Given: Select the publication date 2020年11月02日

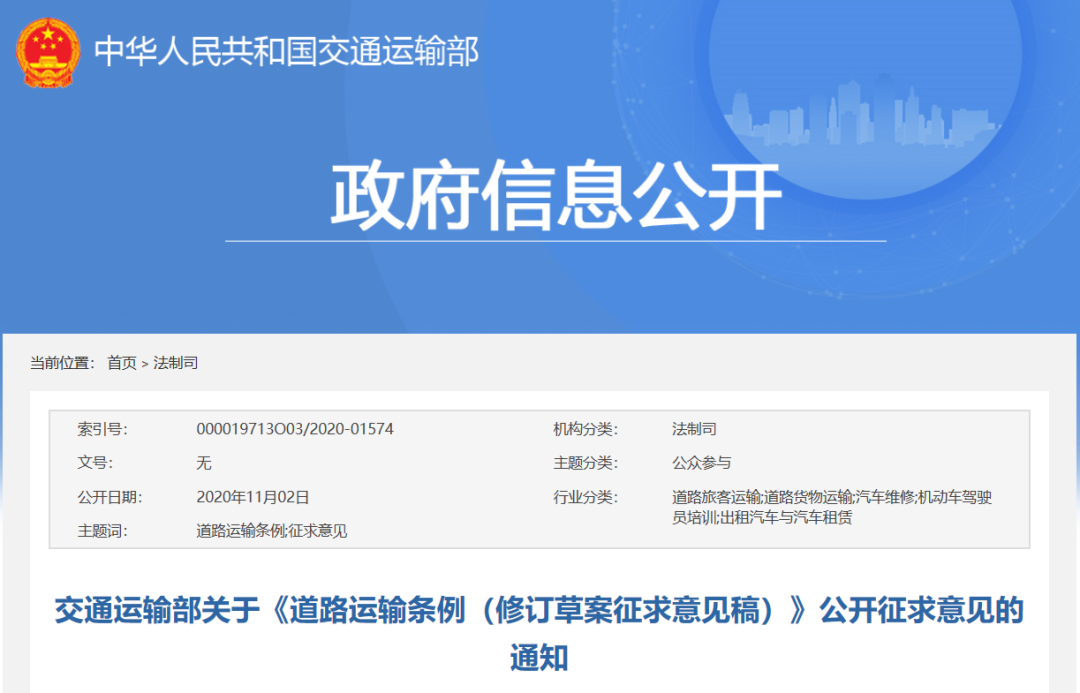Looking at the screenshot, I should coord(252,495).
